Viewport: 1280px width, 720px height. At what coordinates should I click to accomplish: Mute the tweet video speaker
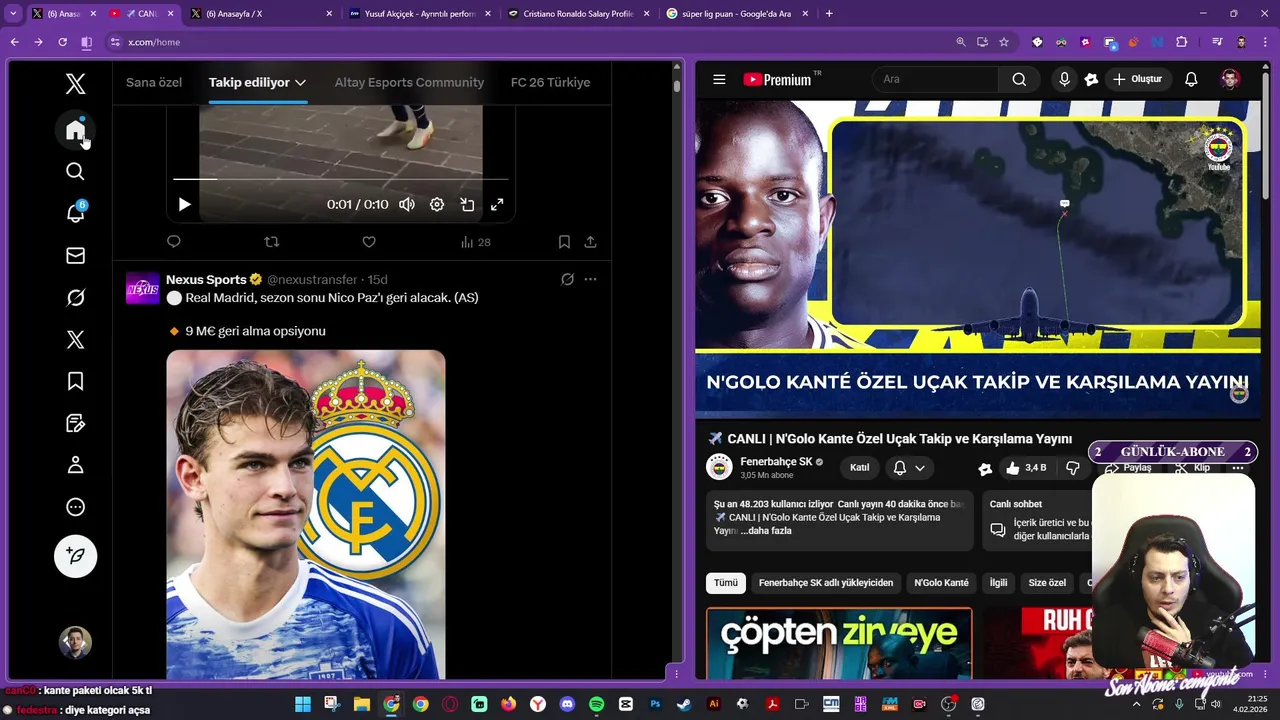407,204
